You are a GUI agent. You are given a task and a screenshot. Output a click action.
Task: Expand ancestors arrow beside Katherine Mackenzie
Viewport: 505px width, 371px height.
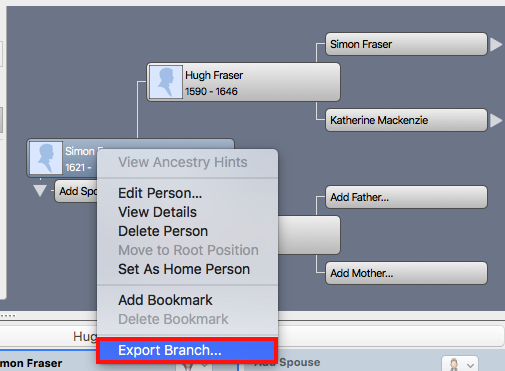click(496, 120)
